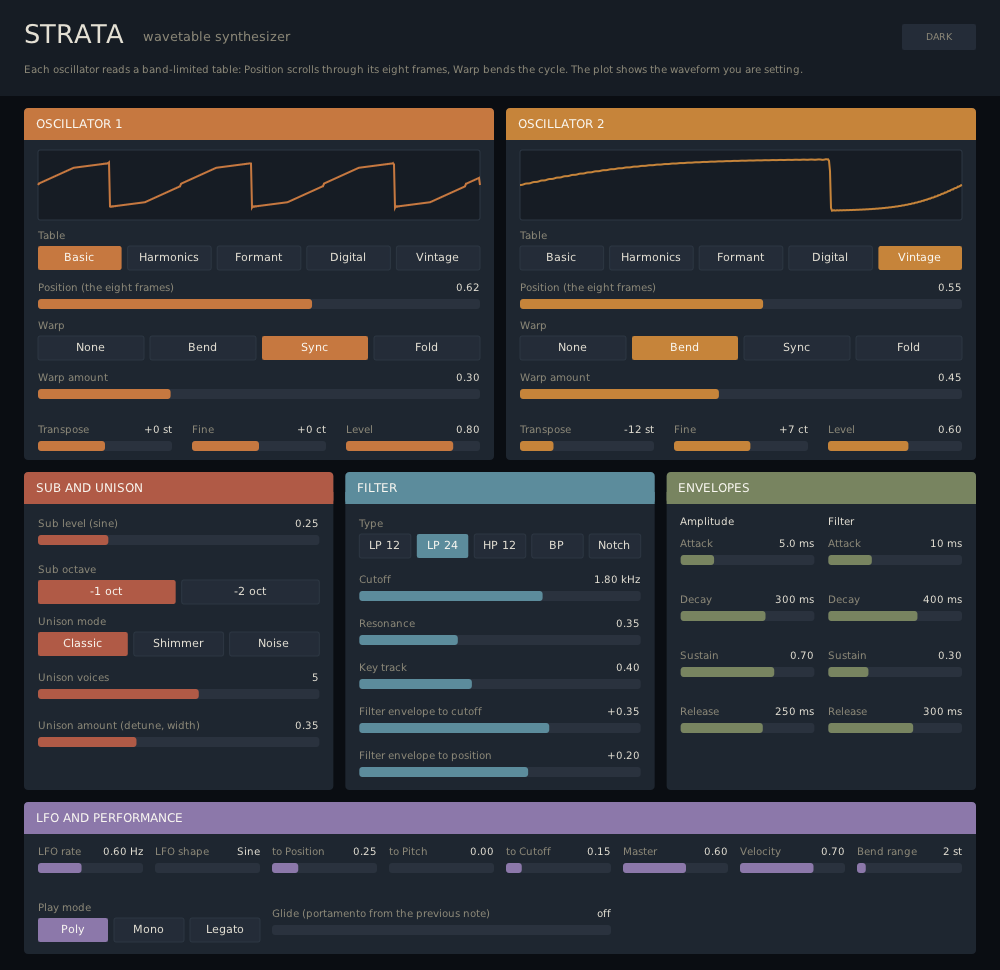Switch unison mode to Classic

83,643
